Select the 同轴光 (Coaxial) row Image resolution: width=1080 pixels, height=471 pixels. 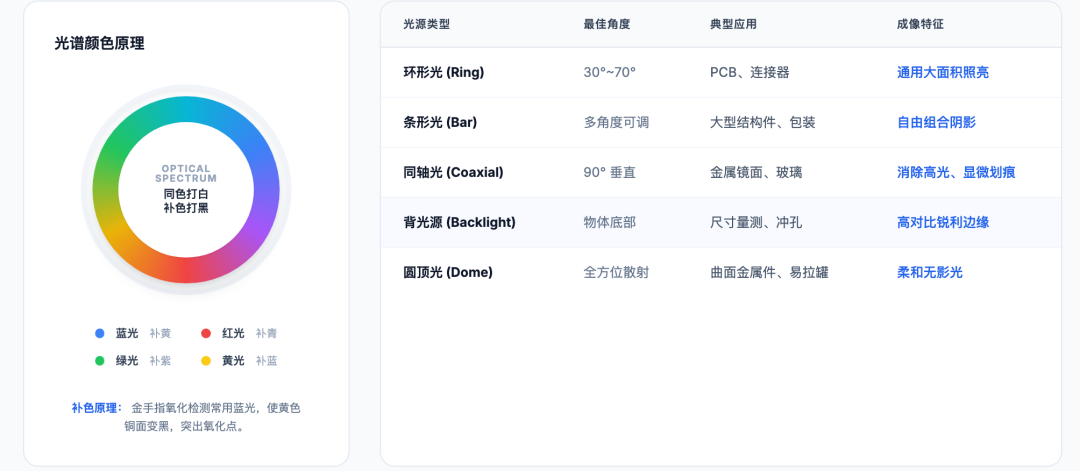[x=720, y=172]
